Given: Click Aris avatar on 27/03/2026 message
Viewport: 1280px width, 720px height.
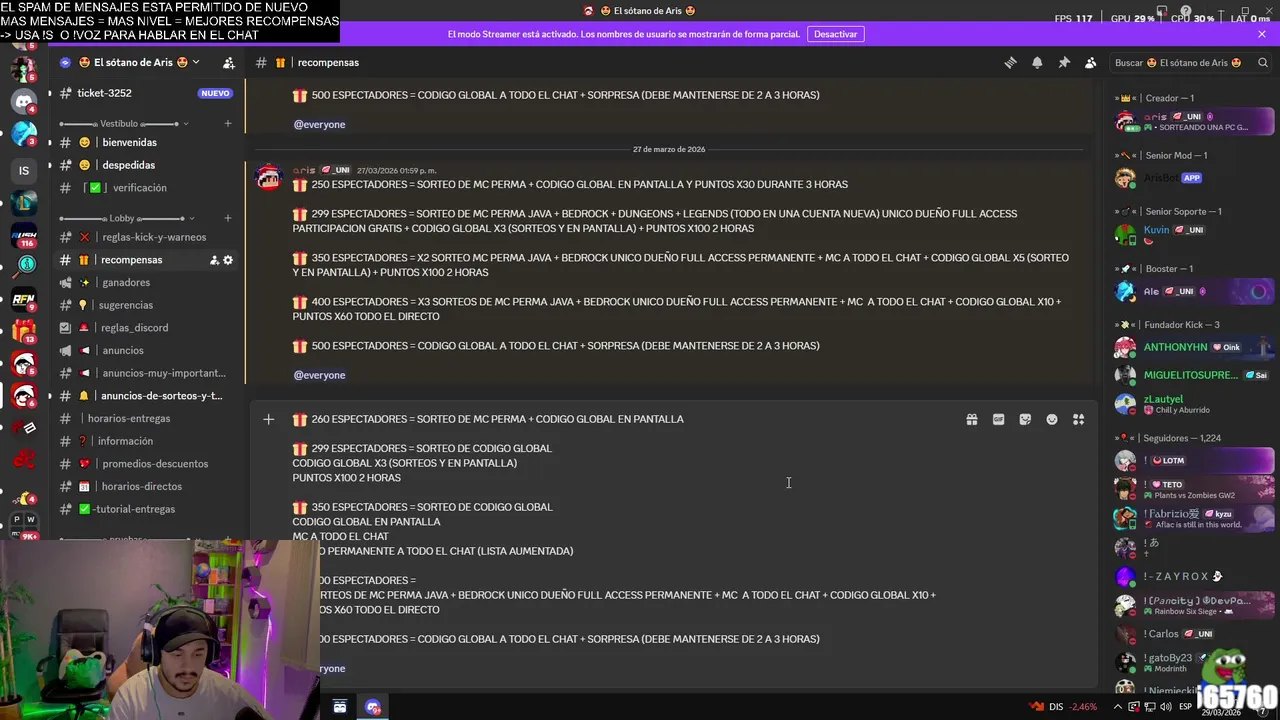Looking at the screenshot, I should click(x=268, y=177).
